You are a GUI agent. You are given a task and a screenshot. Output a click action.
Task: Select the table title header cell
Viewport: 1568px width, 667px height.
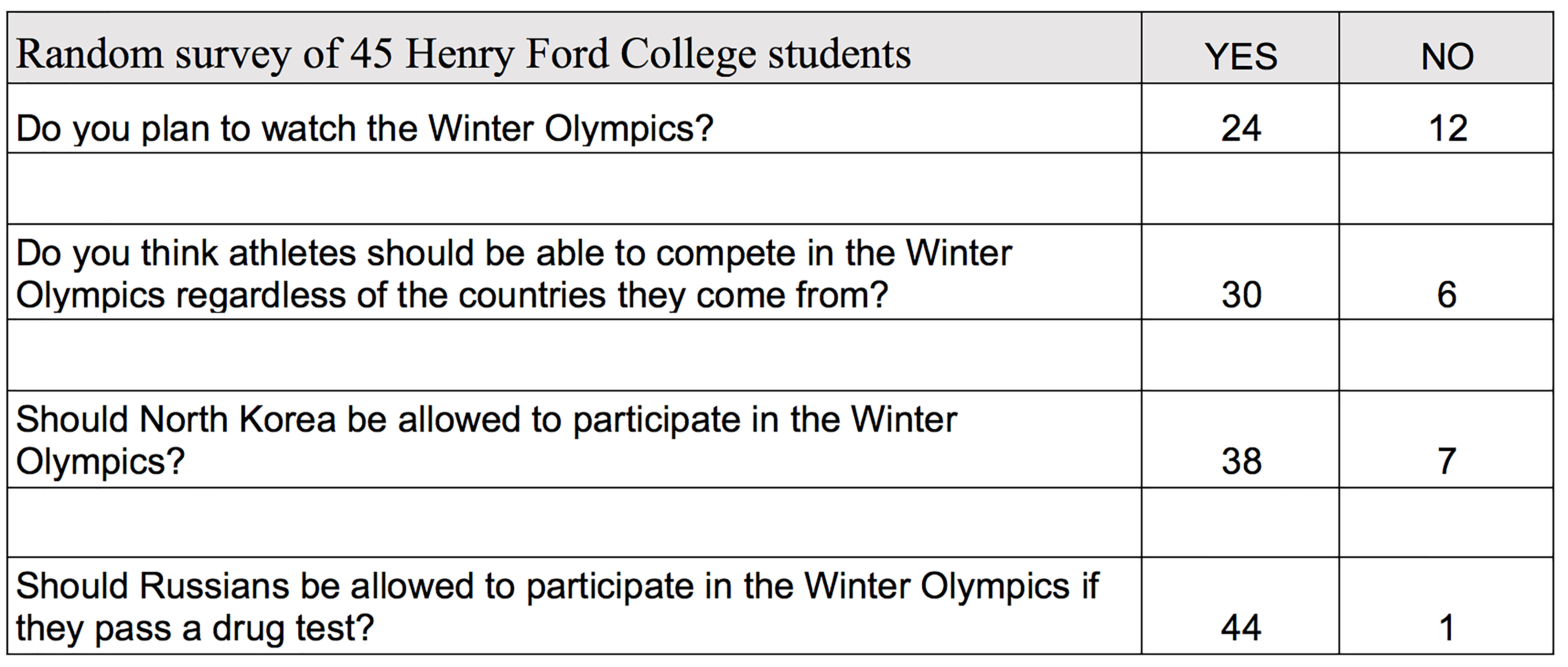574,48
